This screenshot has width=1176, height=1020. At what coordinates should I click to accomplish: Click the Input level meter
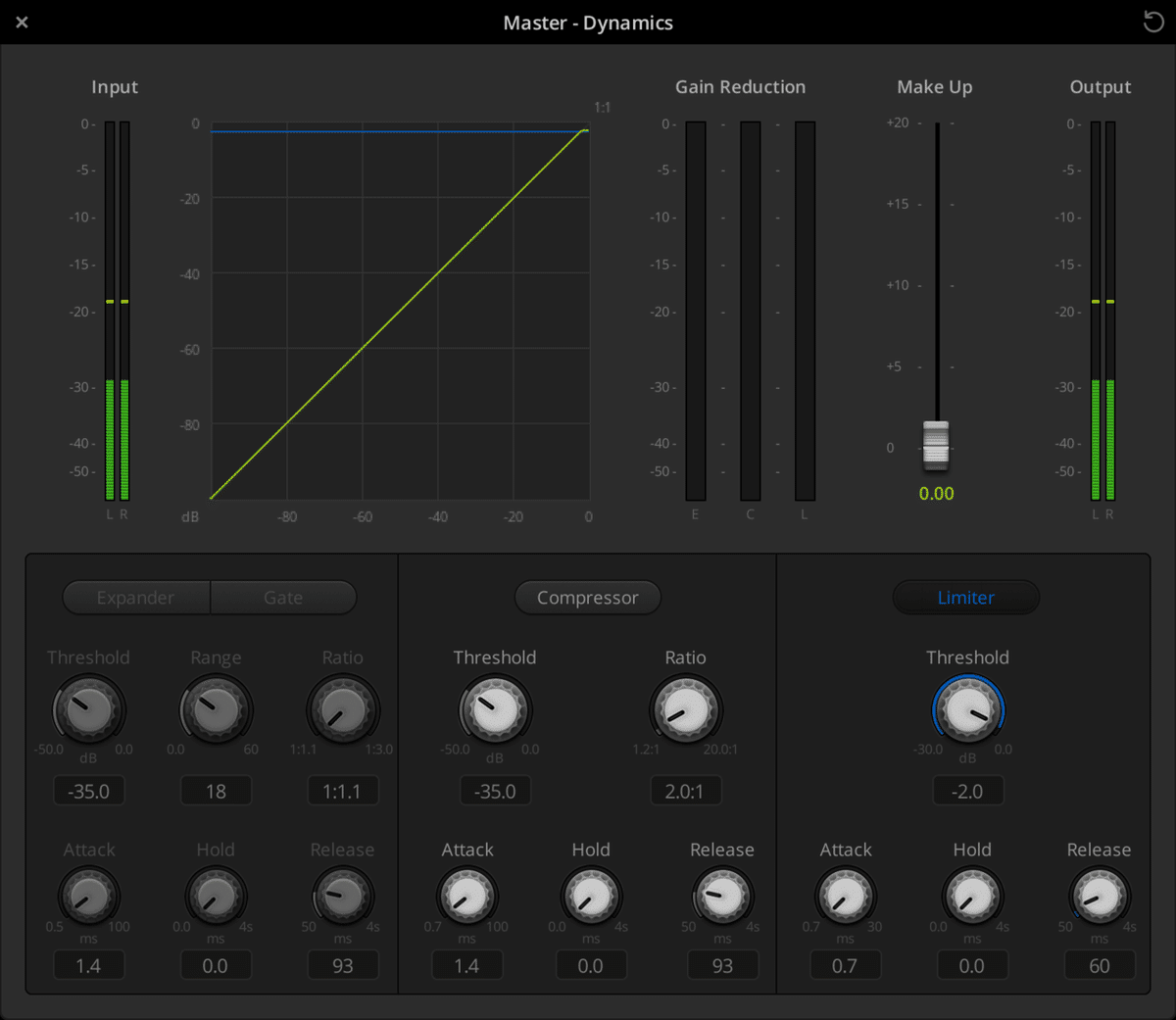point(117,312)
